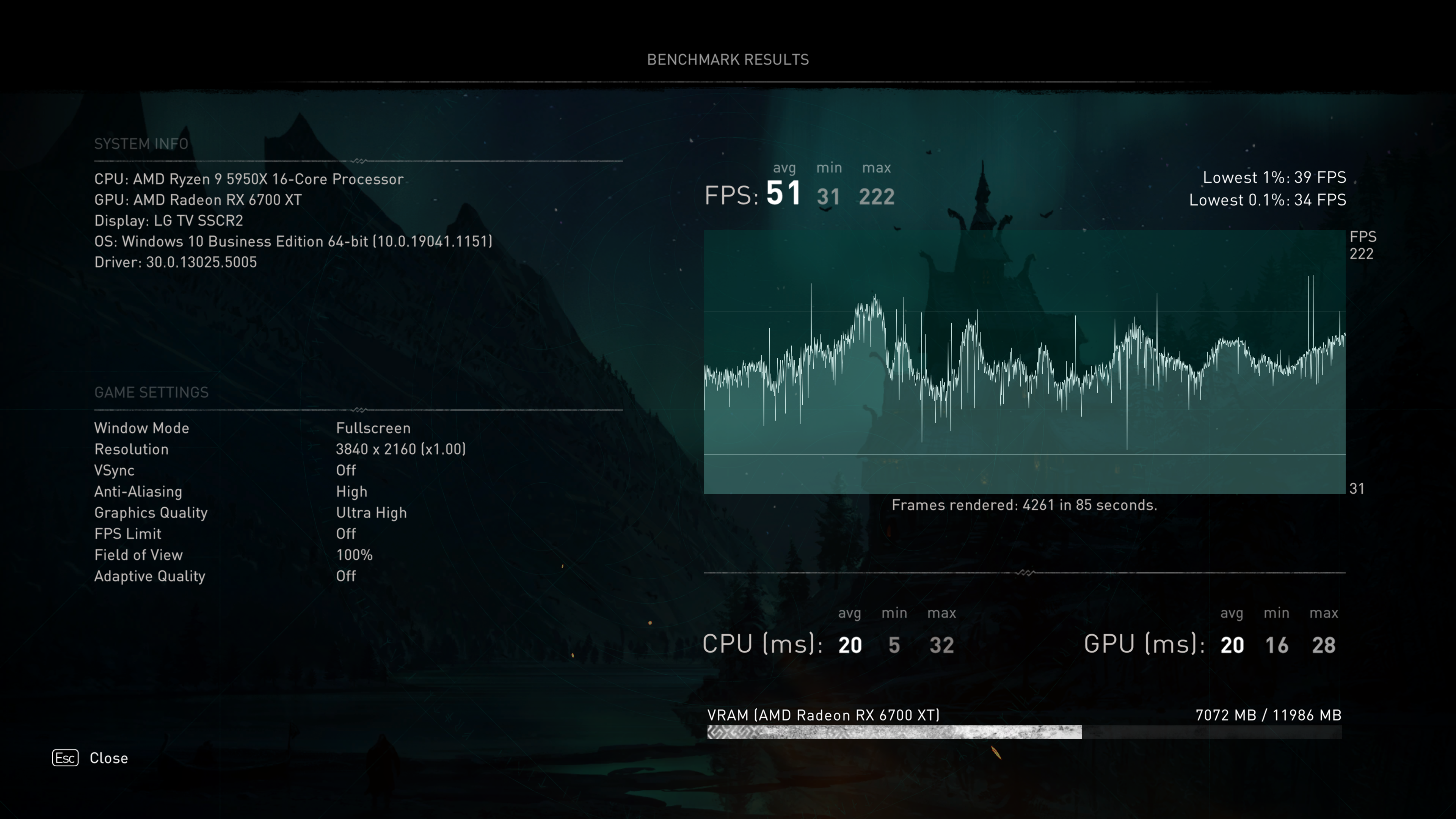The width and height of the screenshot is (1456, 819).
Task: Click the VRAM usage bar
Action: pyautogui.click(x=1024, y=732)
